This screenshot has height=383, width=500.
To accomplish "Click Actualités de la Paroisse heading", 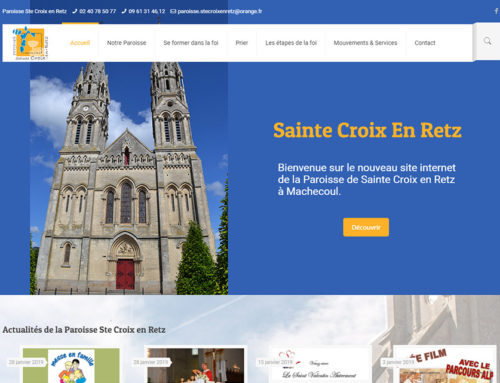I will pos(84,330).
